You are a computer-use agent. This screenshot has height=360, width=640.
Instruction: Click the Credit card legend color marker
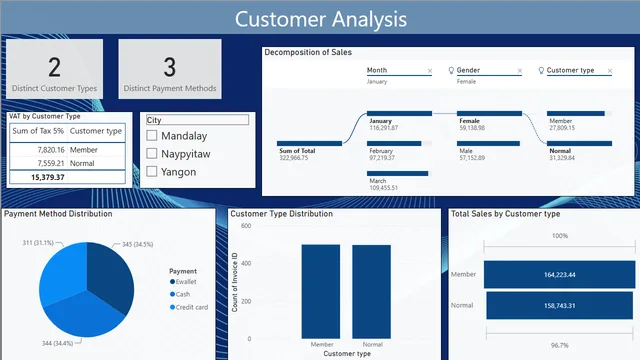point(172,307)
